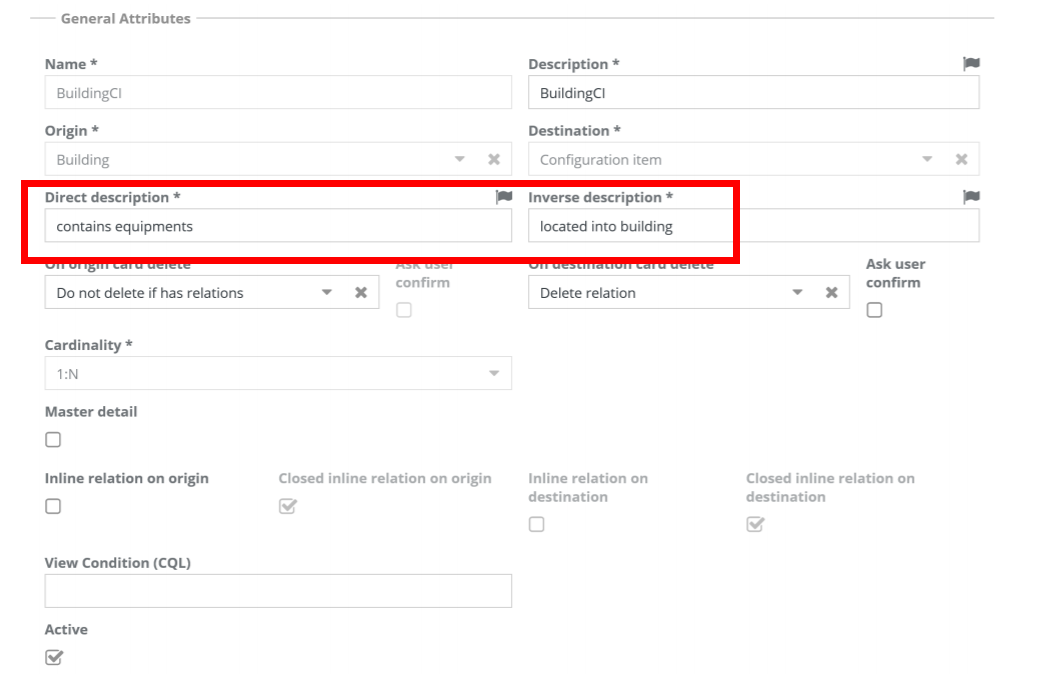The width and height of the screenshot is (1038, 680).
Task: Toggle the Master detail checkbox
Action: pyautogui.click(x=53, y=440)
